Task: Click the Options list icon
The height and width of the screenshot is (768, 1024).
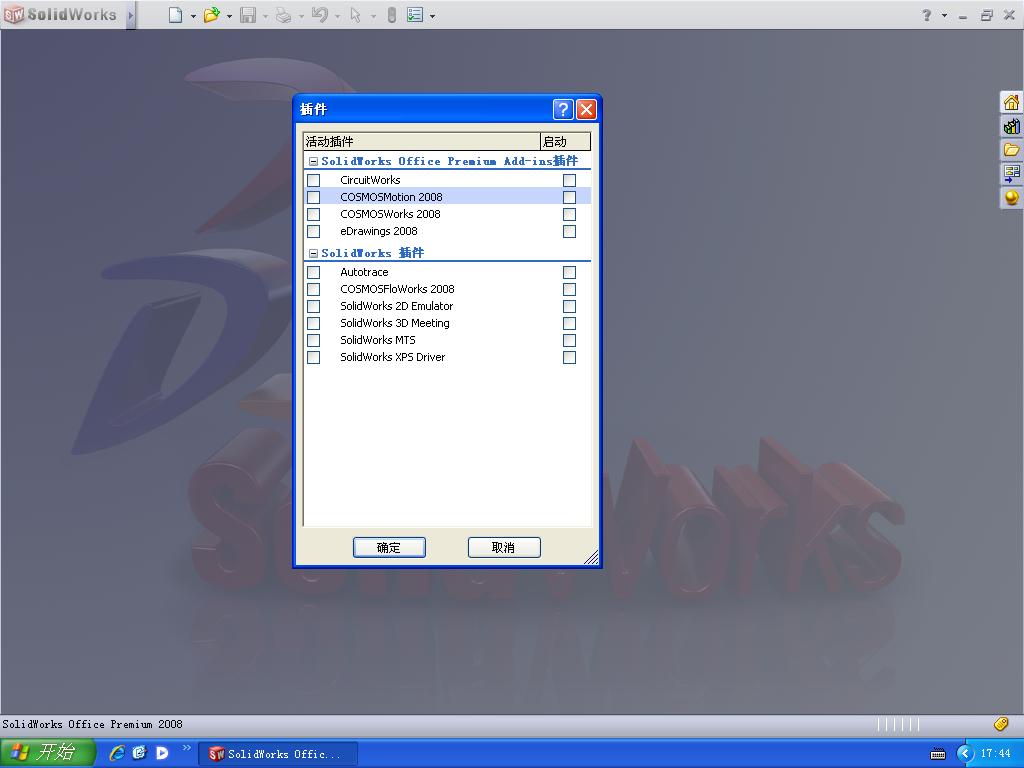Action: point(415,14)
